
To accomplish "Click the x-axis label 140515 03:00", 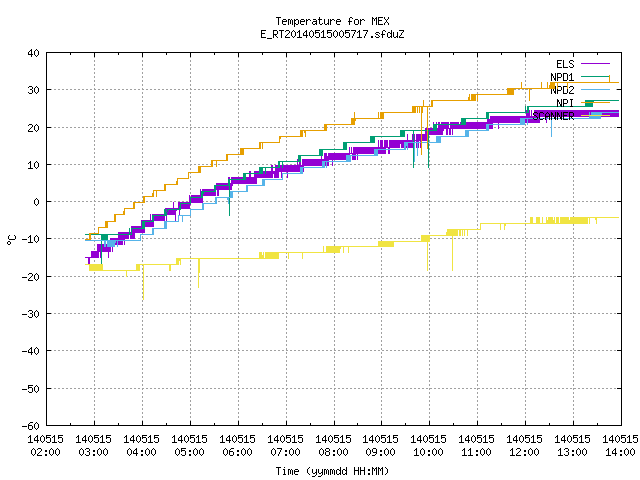I will [x=93, y=445].
